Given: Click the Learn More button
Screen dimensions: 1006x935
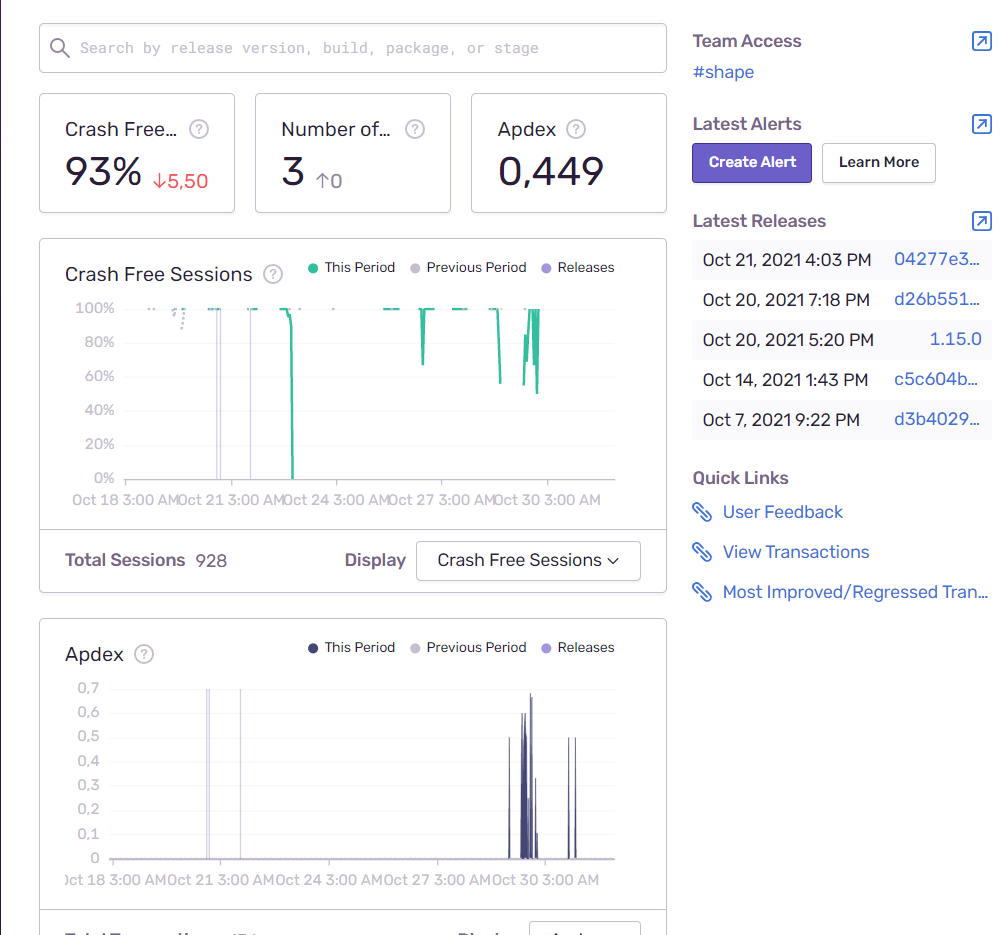Looking at the screenshot, I should [878, 163].
